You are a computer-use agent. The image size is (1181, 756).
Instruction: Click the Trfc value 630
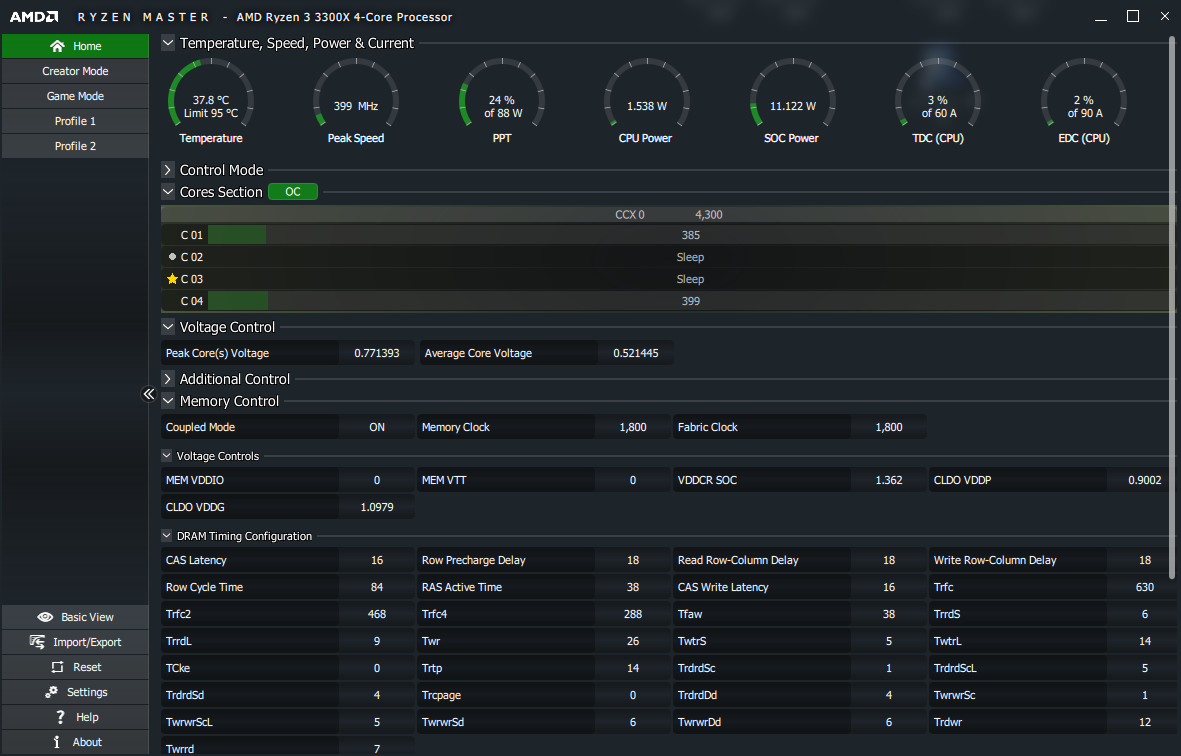click(x=1144, y=587)
